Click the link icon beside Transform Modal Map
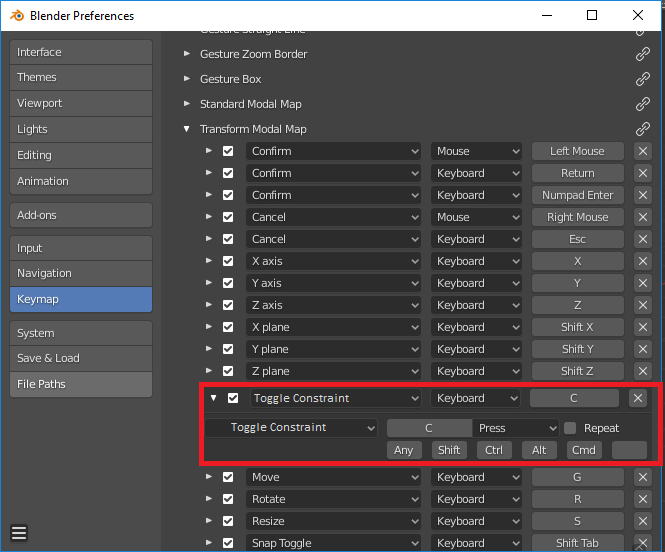Image resolution: width=665 pixels, height=552 pixels. (643, 129)
